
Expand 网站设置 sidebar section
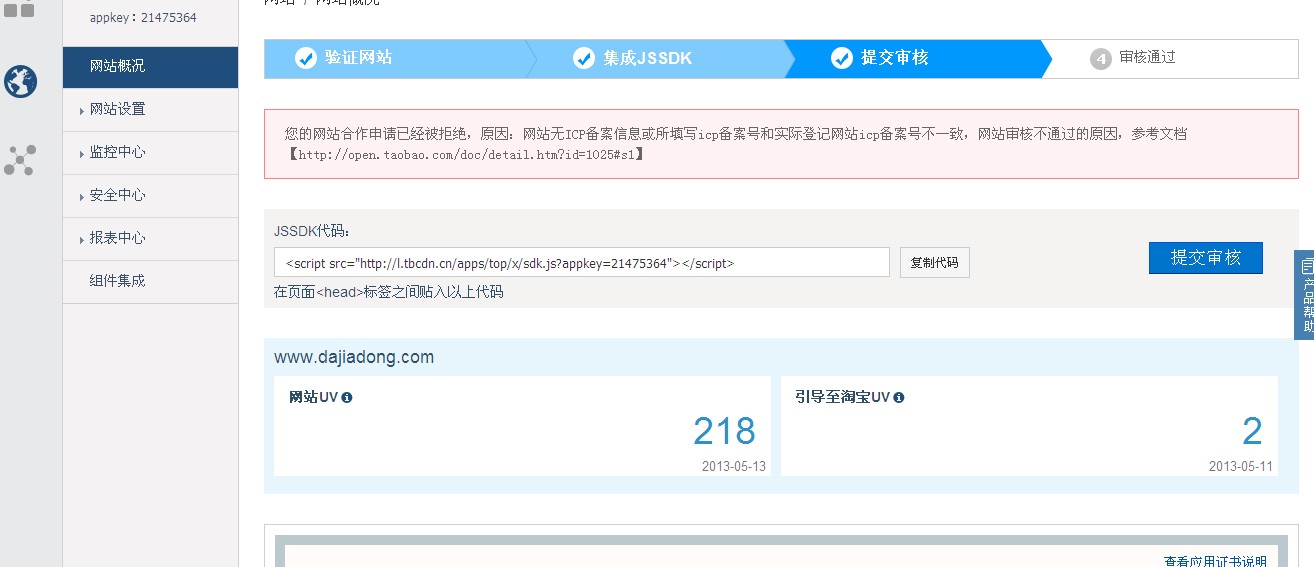150,109
